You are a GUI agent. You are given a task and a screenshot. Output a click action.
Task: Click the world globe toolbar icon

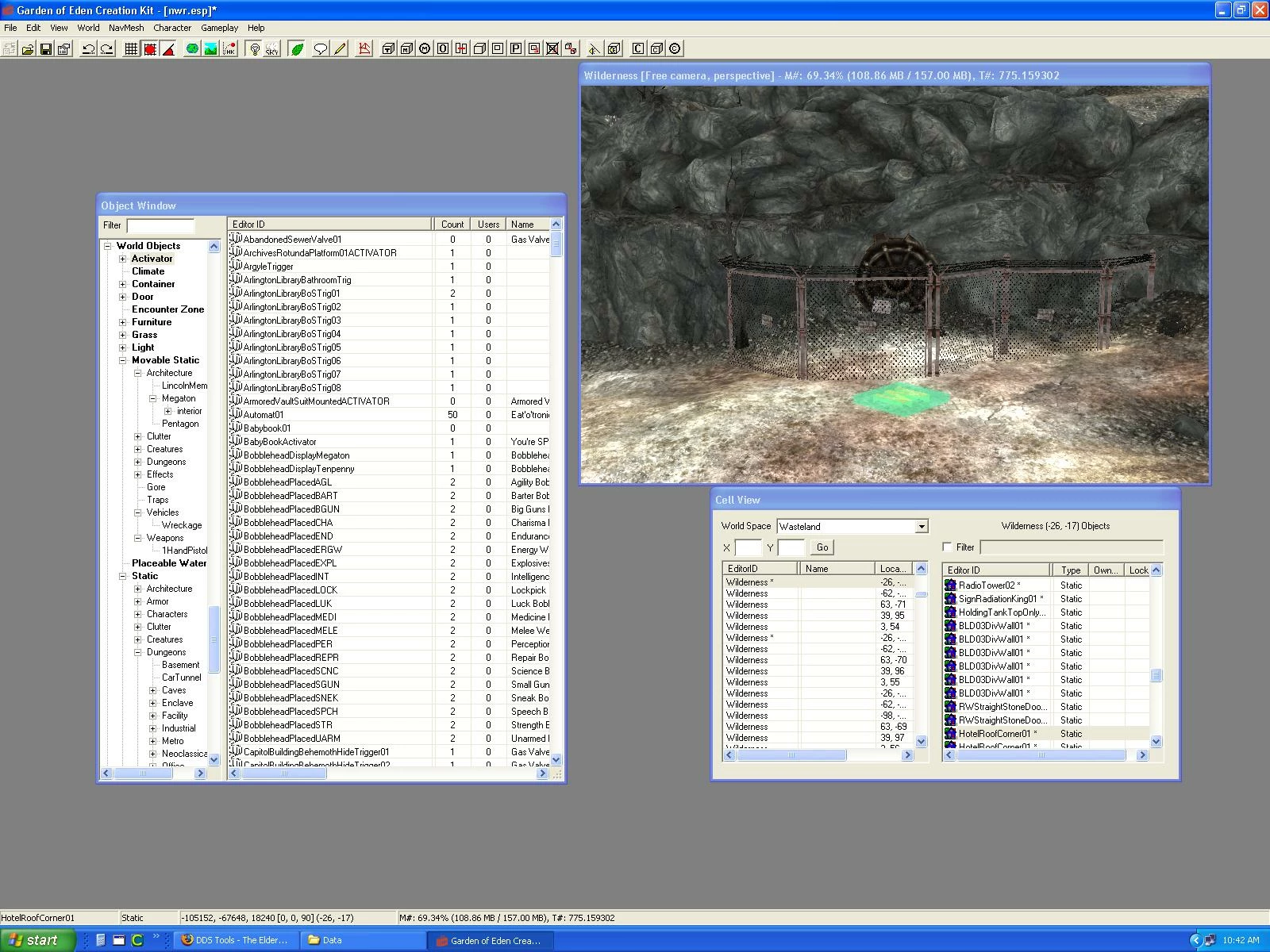192,49
